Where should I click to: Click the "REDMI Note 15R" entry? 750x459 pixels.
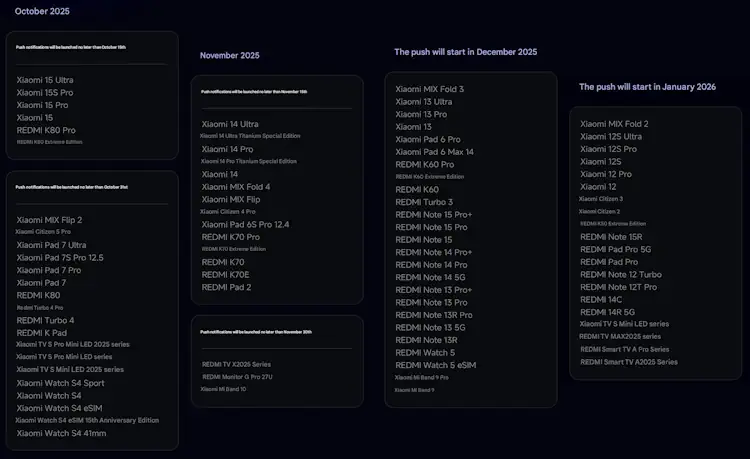click(611, 237)
